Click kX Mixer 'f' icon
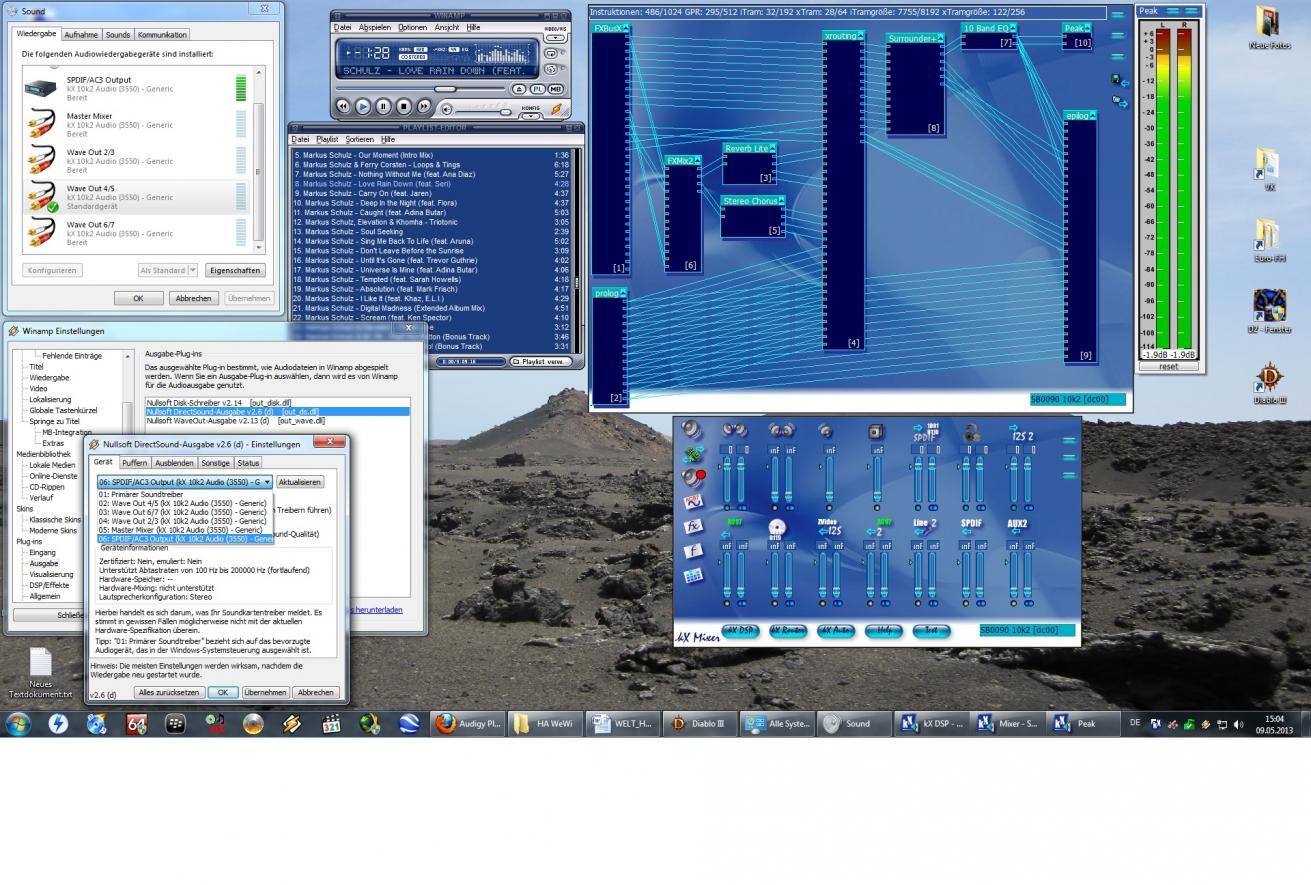Image resolution: width=1311 pixels, height=885 pixels. pos(693,550)
